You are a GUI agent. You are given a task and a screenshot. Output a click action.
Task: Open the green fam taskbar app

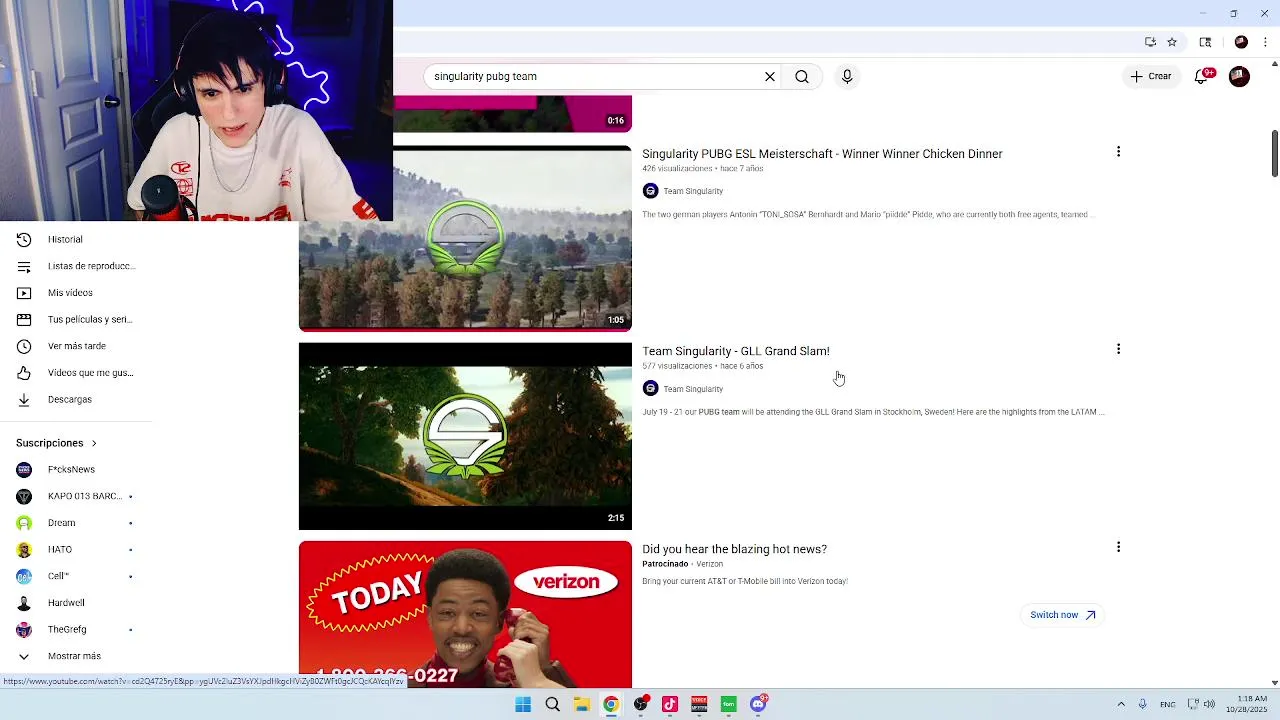pos(729,704)
